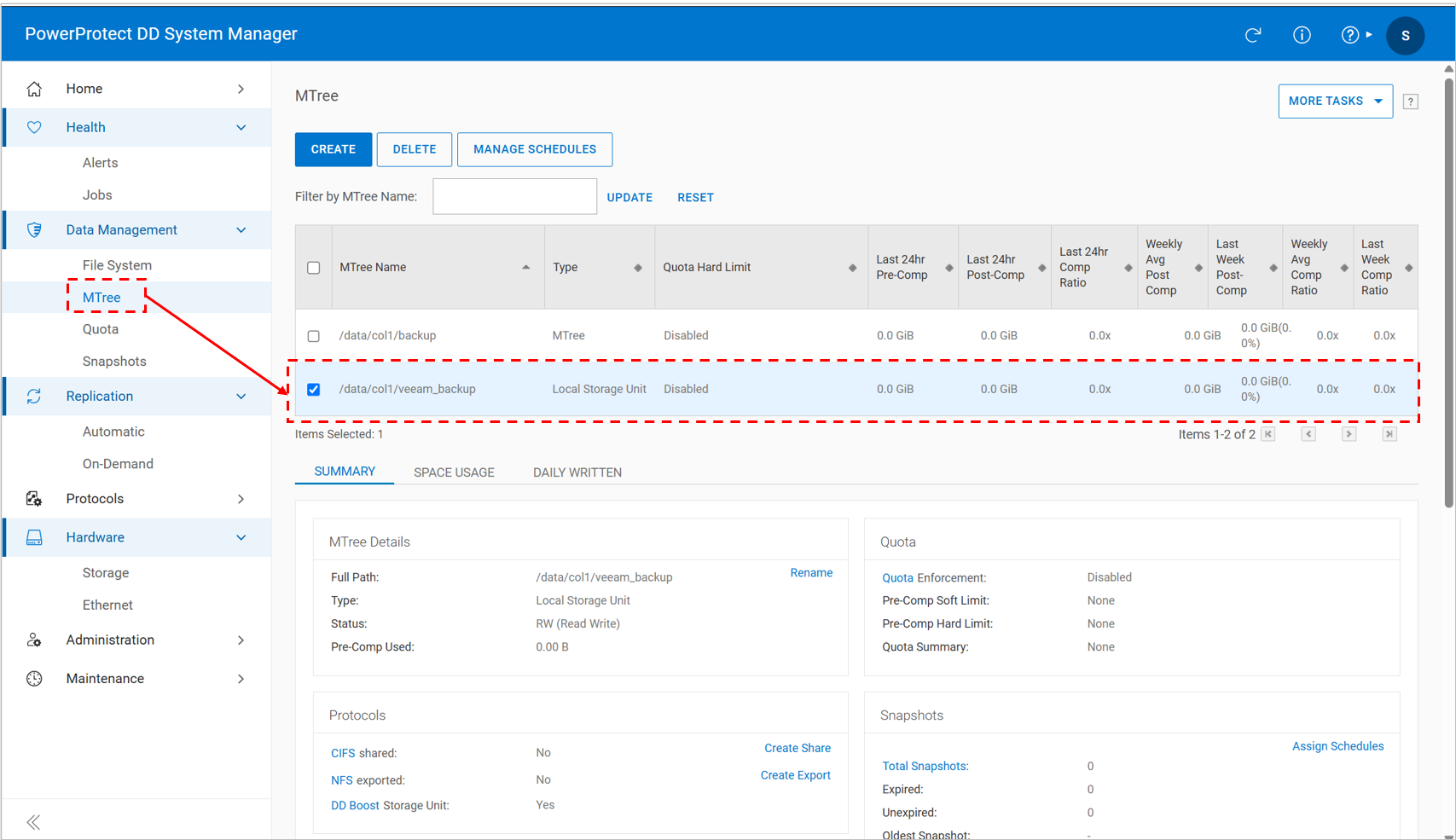This screenshot has width=1456, height=840.
Task: Click the Hardware drive icon
Action: point(34,537)
